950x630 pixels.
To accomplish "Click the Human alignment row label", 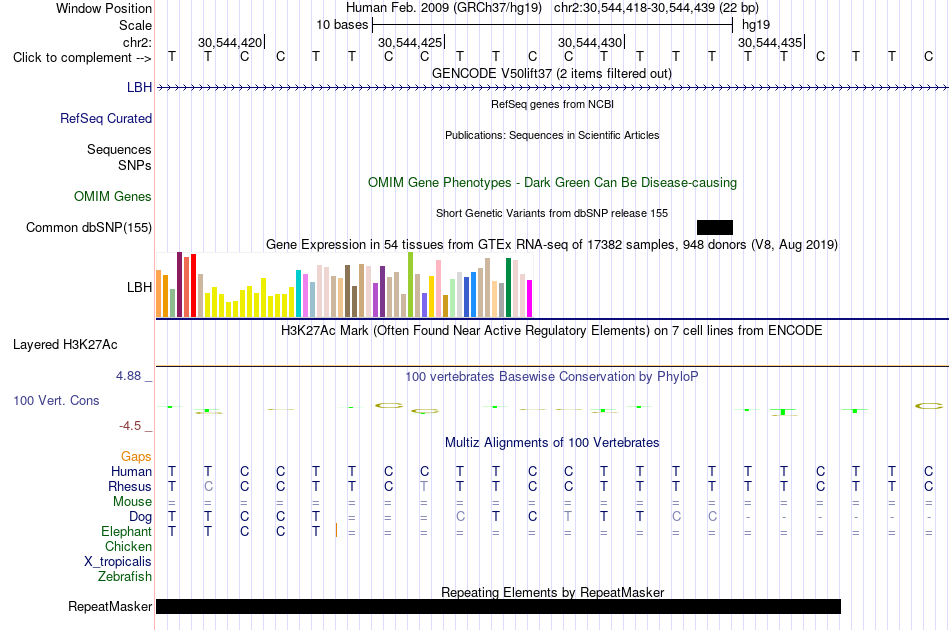I will pyautogui.click(x=131, y=471).
